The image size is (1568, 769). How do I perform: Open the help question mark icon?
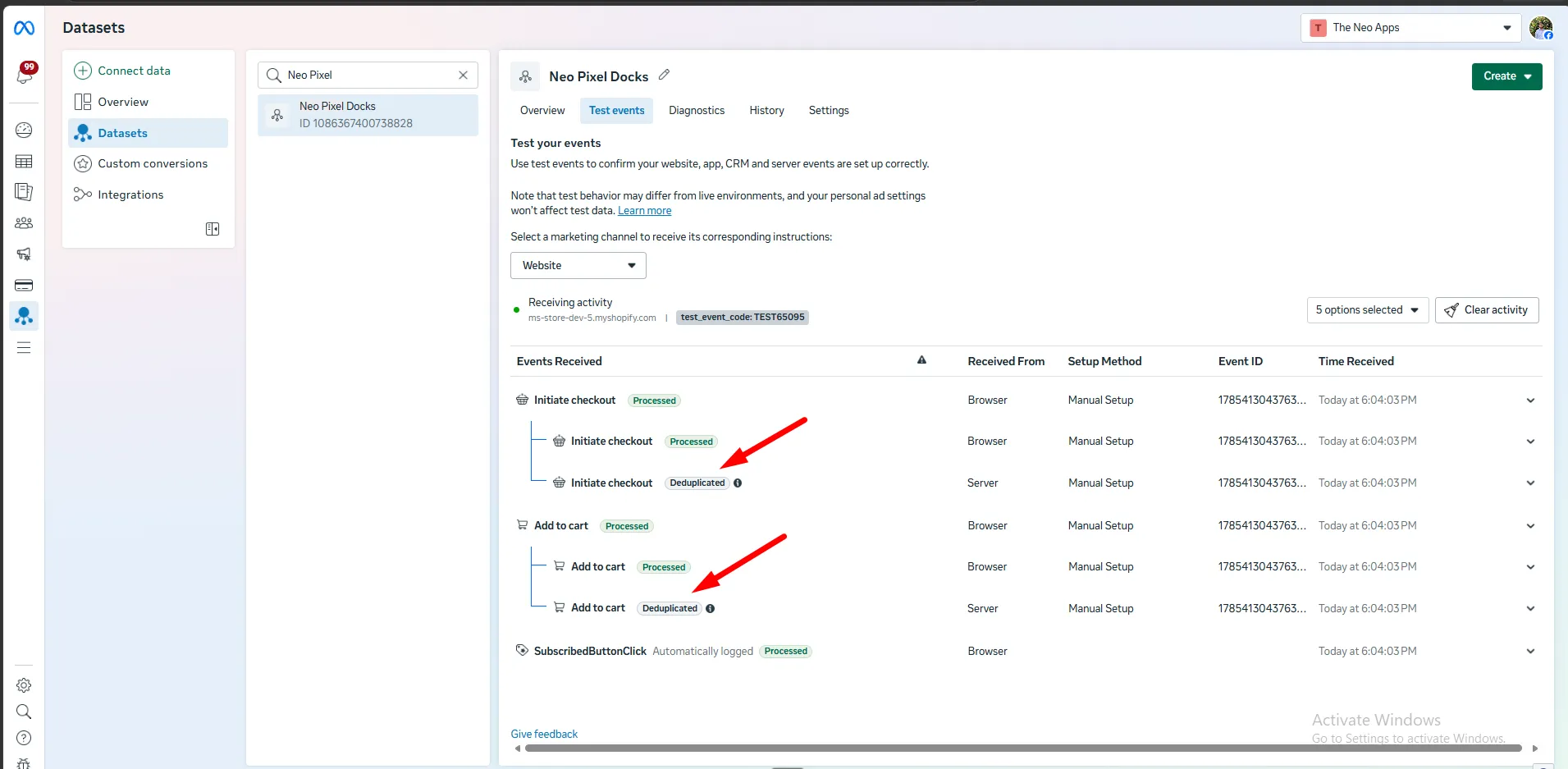tap(24, 738)
